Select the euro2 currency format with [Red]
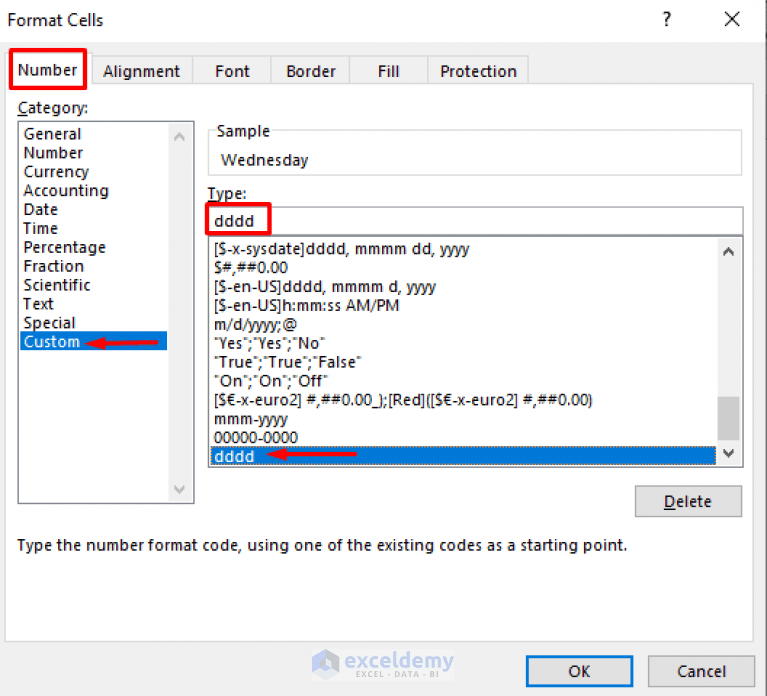The image size is (767, 696). 464,400
